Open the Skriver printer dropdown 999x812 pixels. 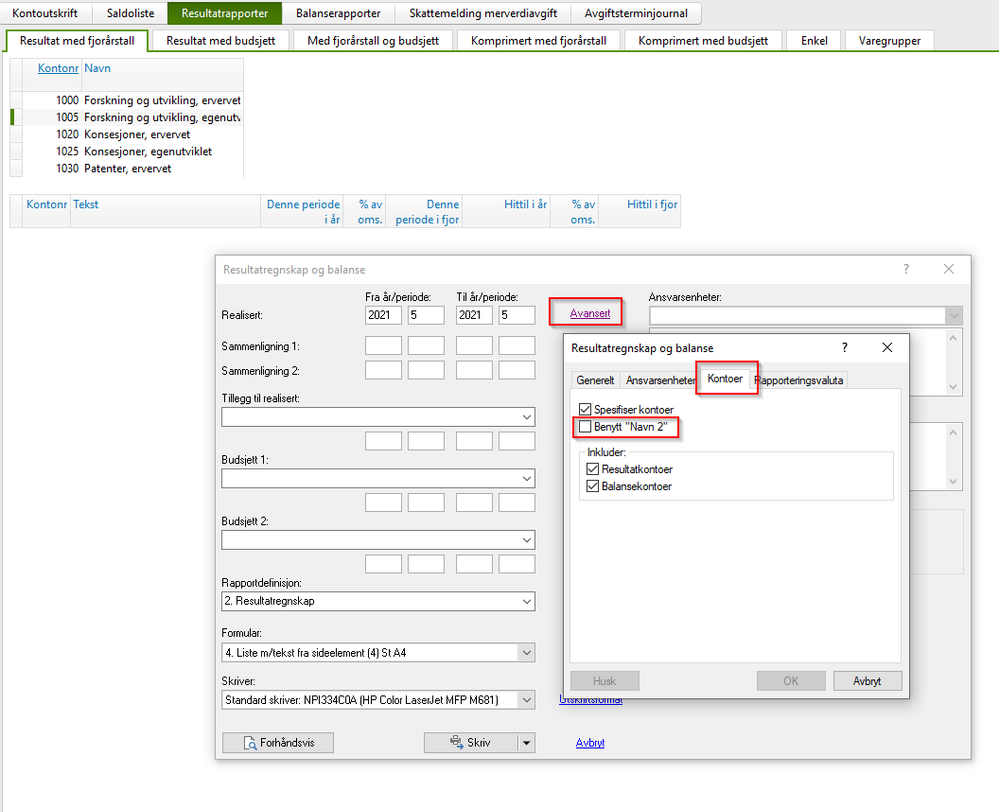pyautogui.click(x=526, y=700)
